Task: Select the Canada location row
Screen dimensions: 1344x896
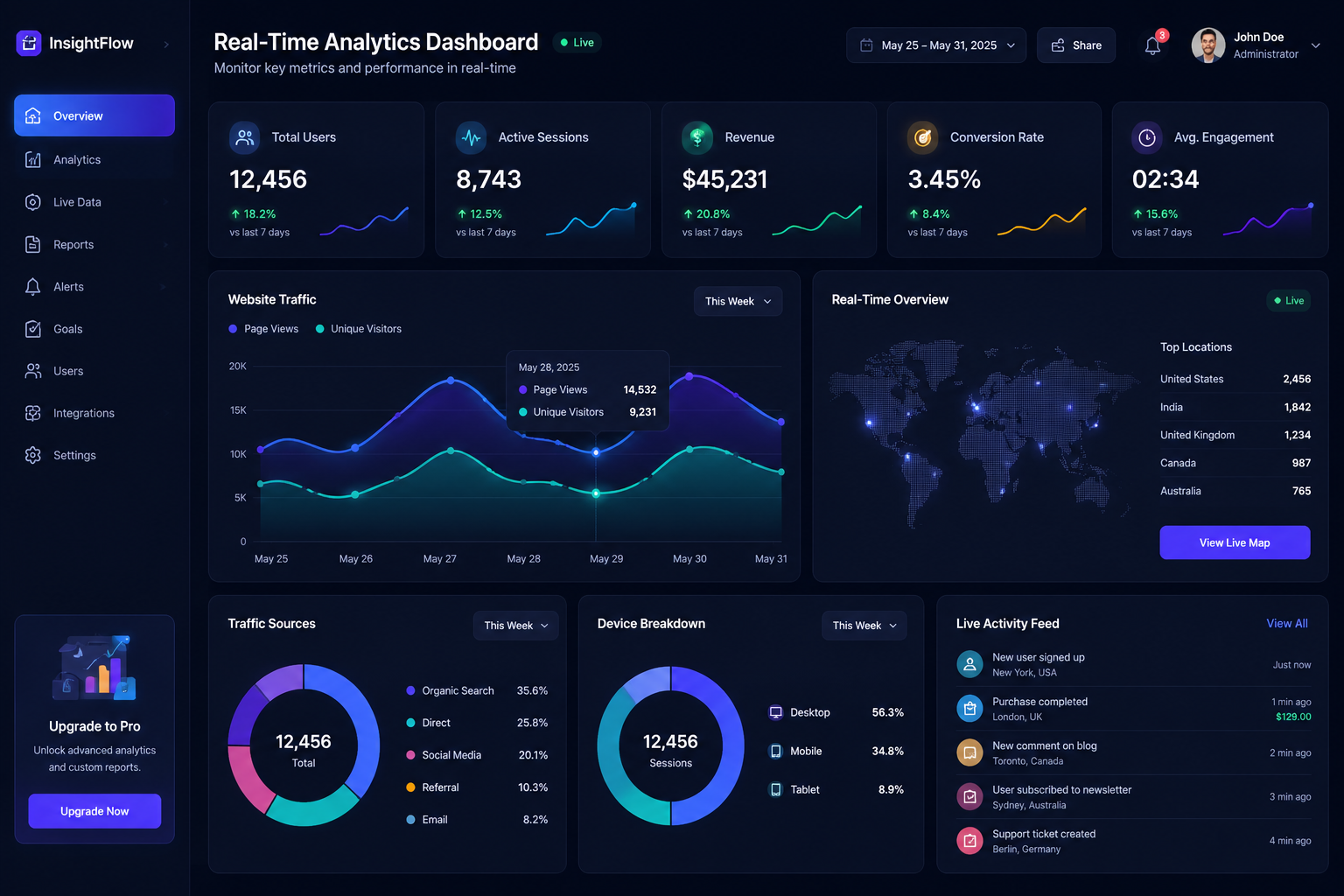Action: 1235,463
